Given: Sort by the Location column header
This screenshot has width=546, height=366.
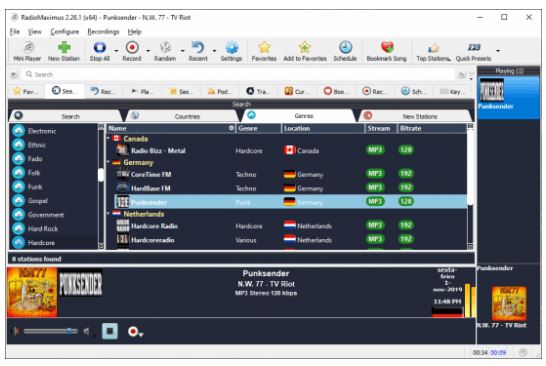Looking at the screenshot, I should click(x=322, y=128).
